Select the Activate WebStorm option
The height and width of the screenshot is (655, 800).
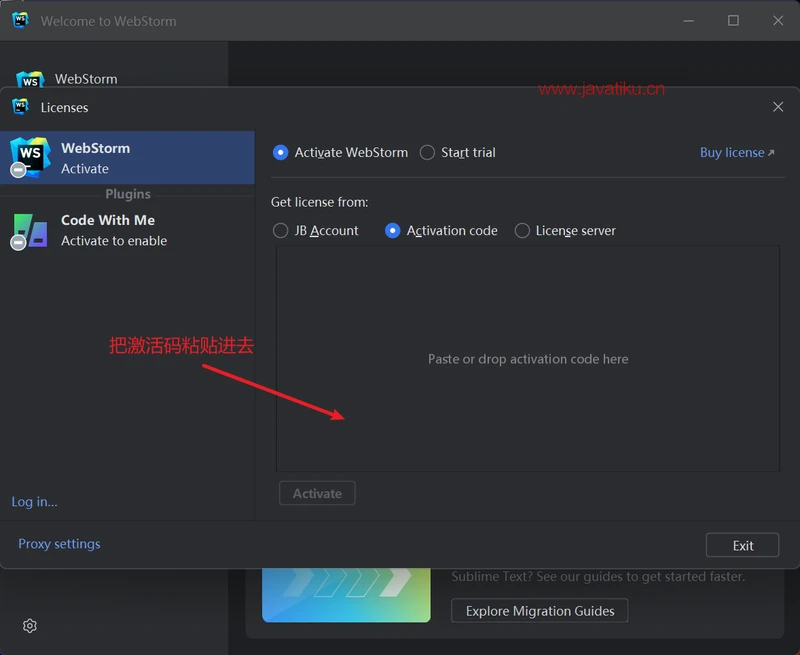click(x=281, y=152)
